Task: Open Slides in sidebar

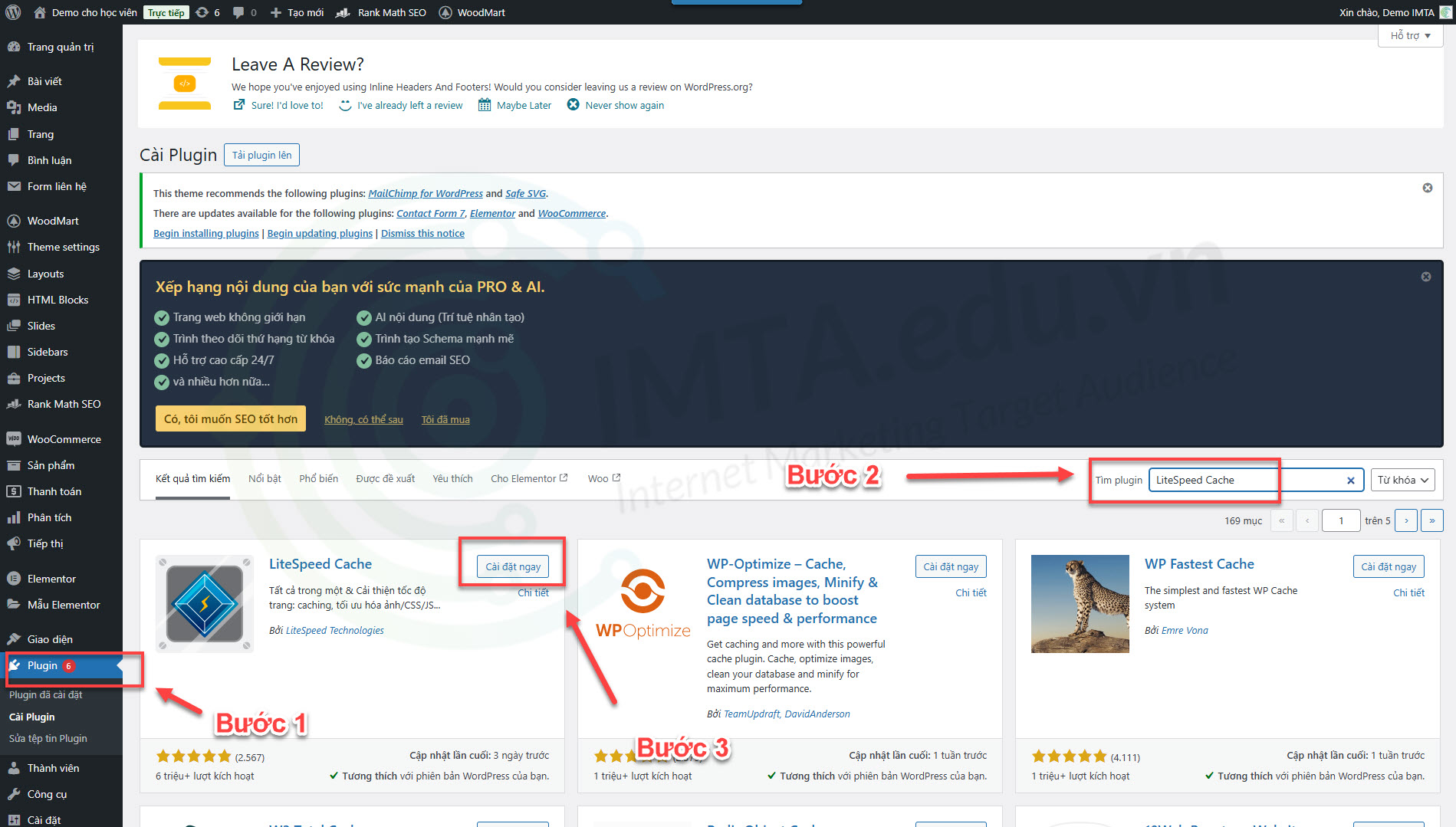Action: (x=41, y=326)
